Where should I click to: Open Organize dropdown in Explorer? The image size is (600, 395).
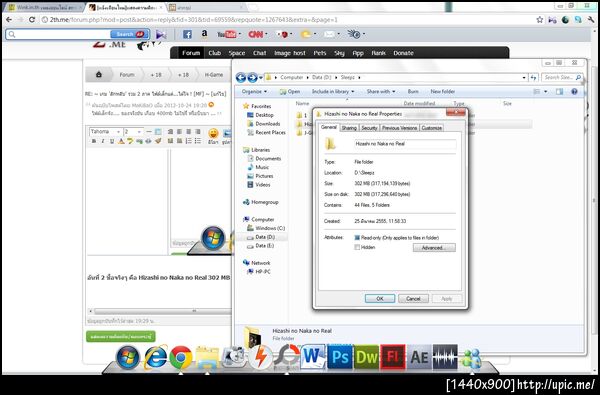(x=254, y=91)
